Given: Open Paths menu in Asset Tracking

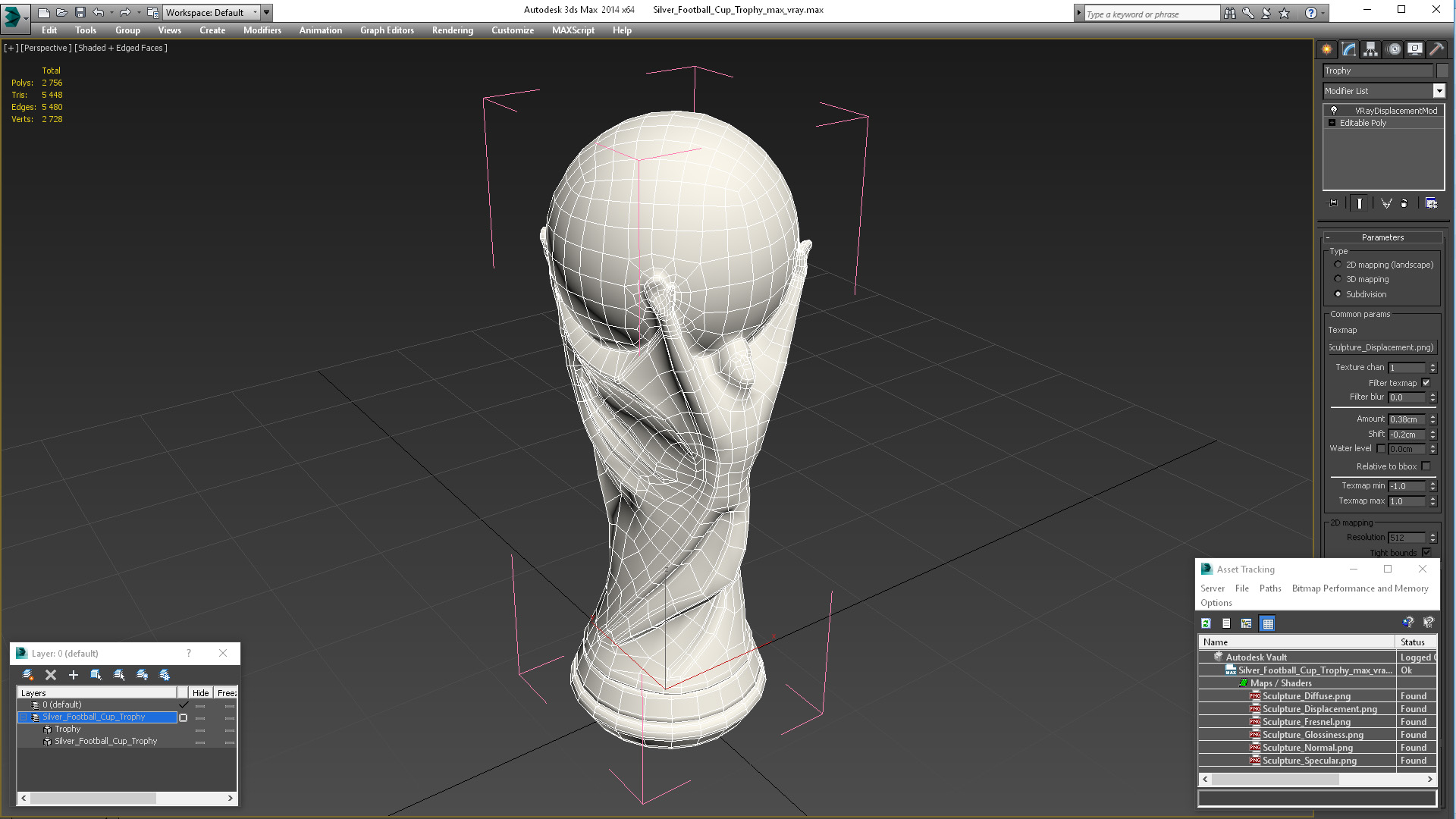Looking at the screenshot, I should (1270, 588).
